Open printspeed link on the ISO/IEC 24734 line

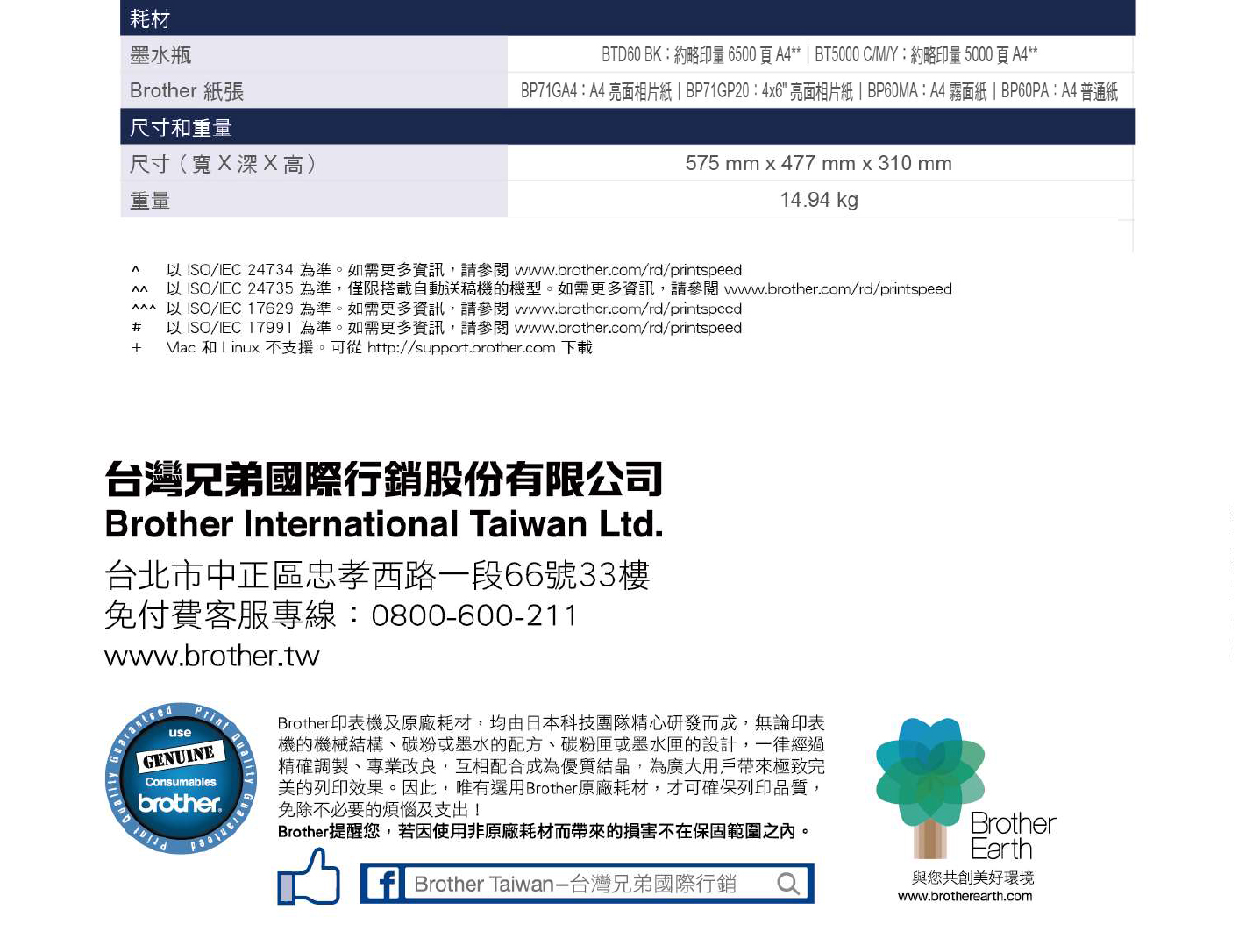628,270
